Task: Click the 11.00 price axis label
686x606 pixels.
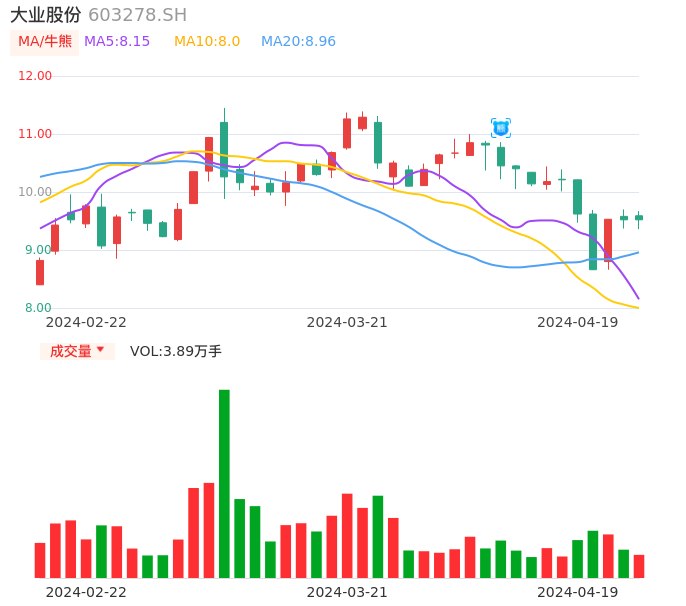Action: [x=36, y=134]
